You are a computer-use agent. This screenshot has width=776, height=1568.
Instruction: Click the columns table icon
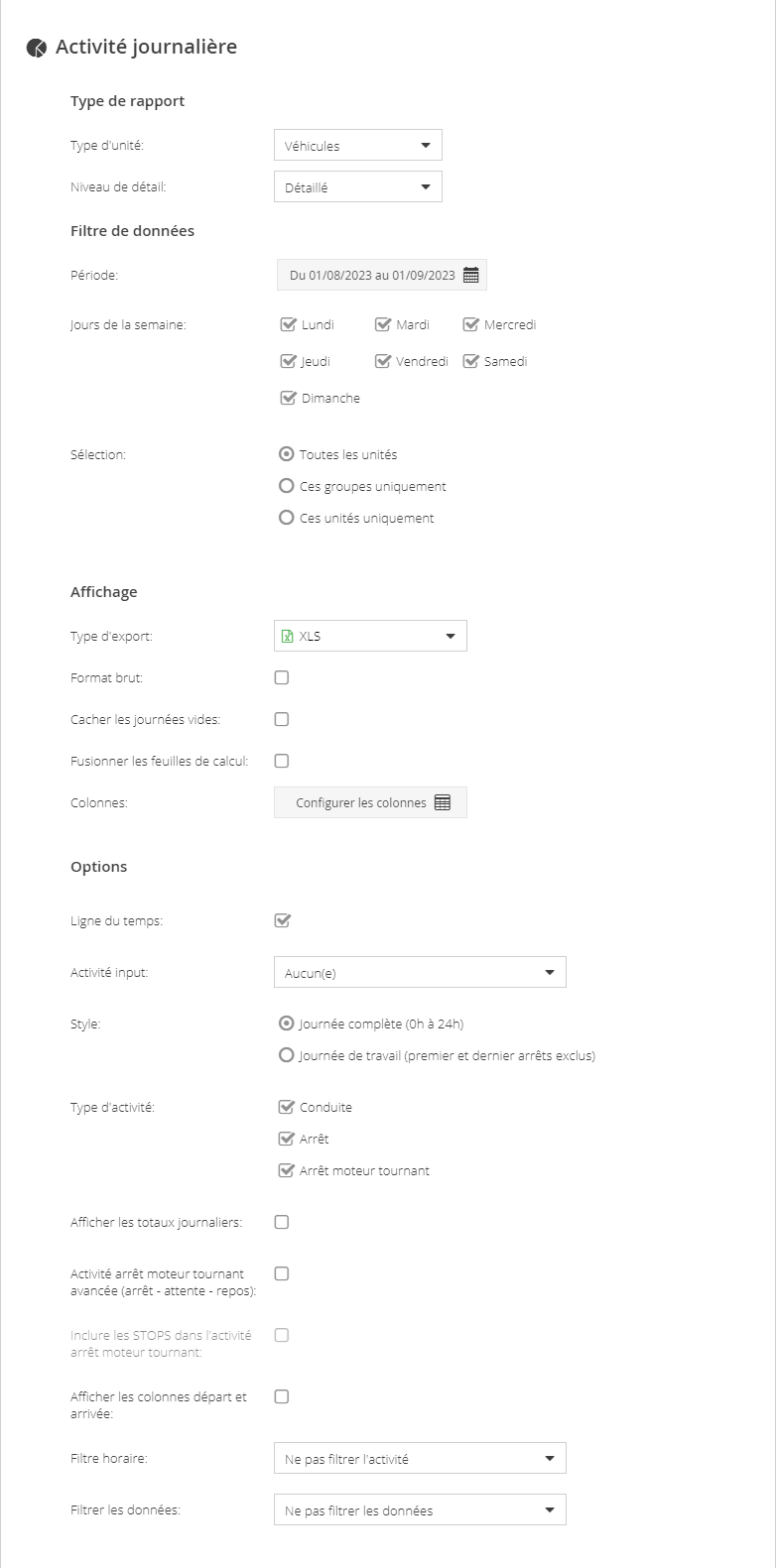pos(443,802)
